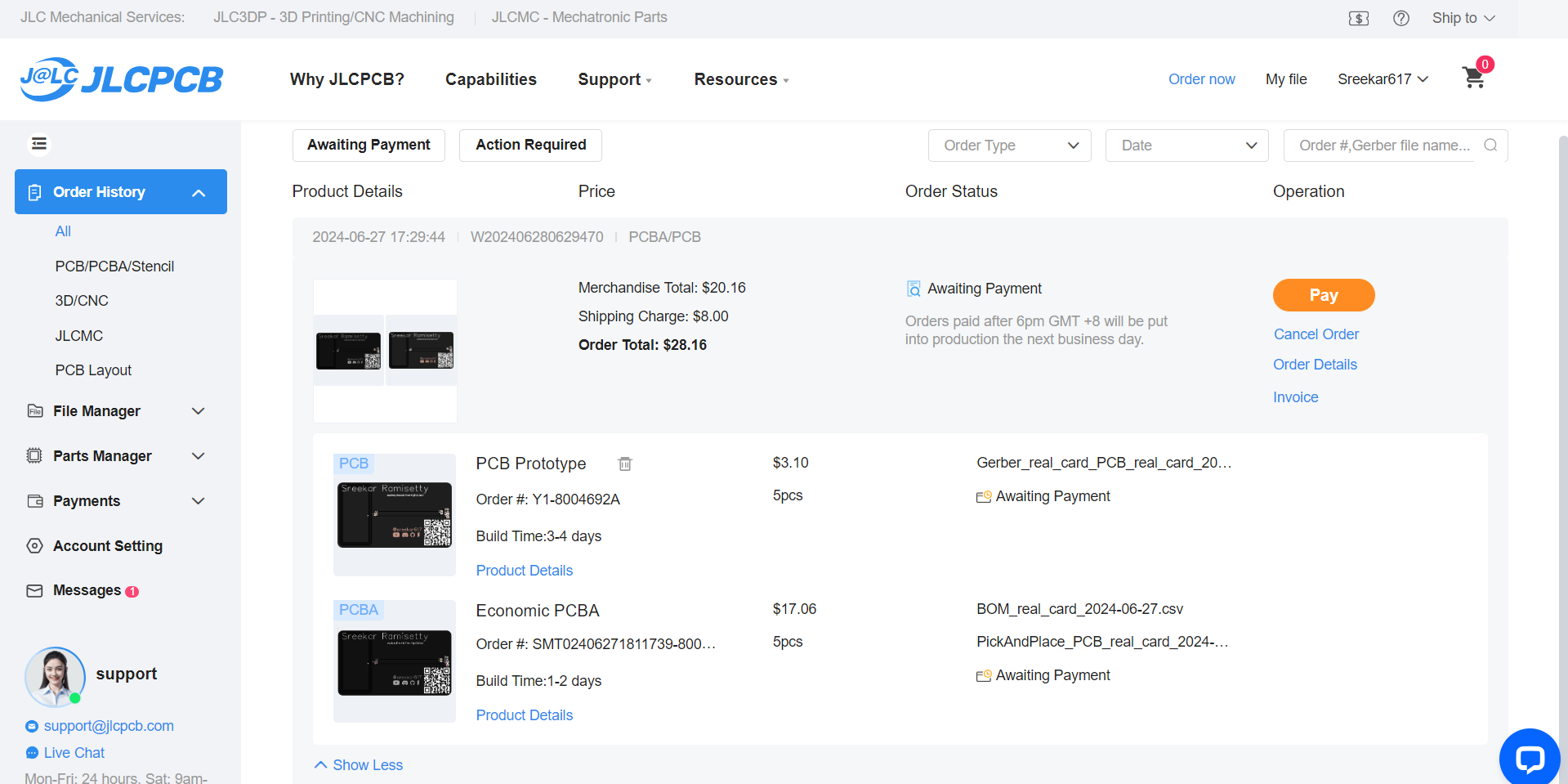
Task: Open the shopping cart icon
Action: pyautogui.click(x=1474, y=78)
